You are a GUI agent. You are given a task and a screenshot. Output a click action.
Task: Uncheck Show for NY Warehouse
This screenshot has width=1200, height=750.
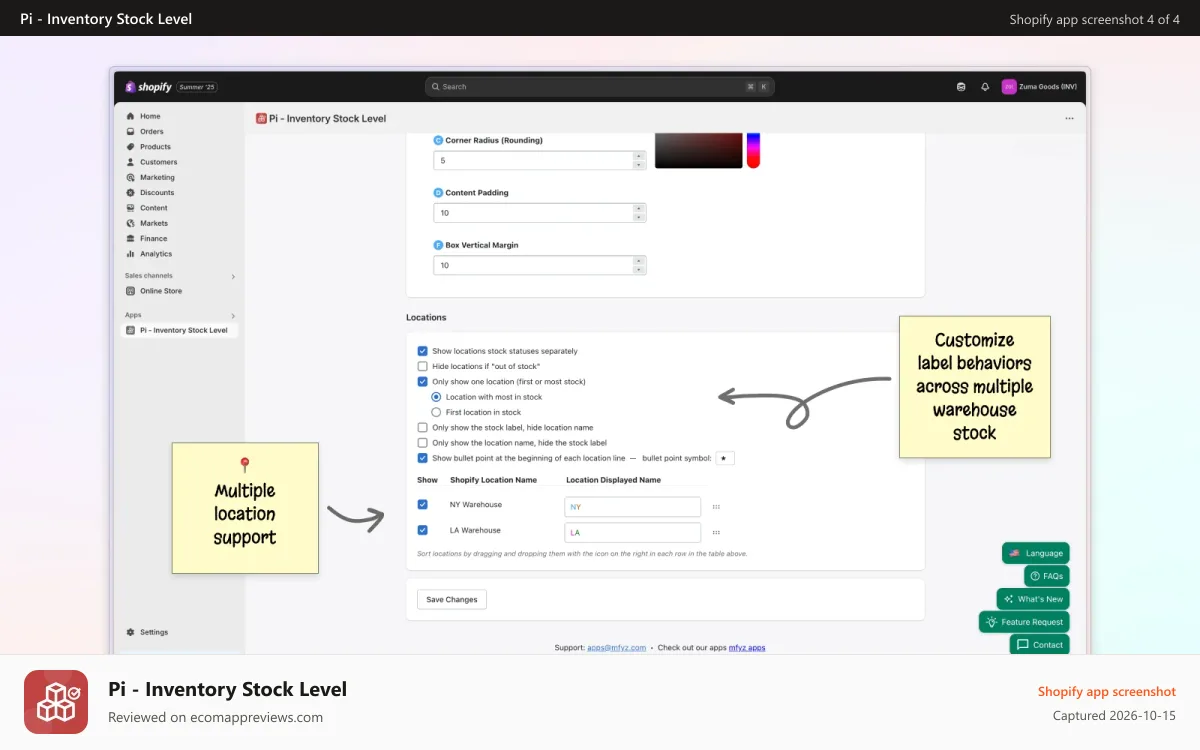pyautogui.click(x=422, y=505)
